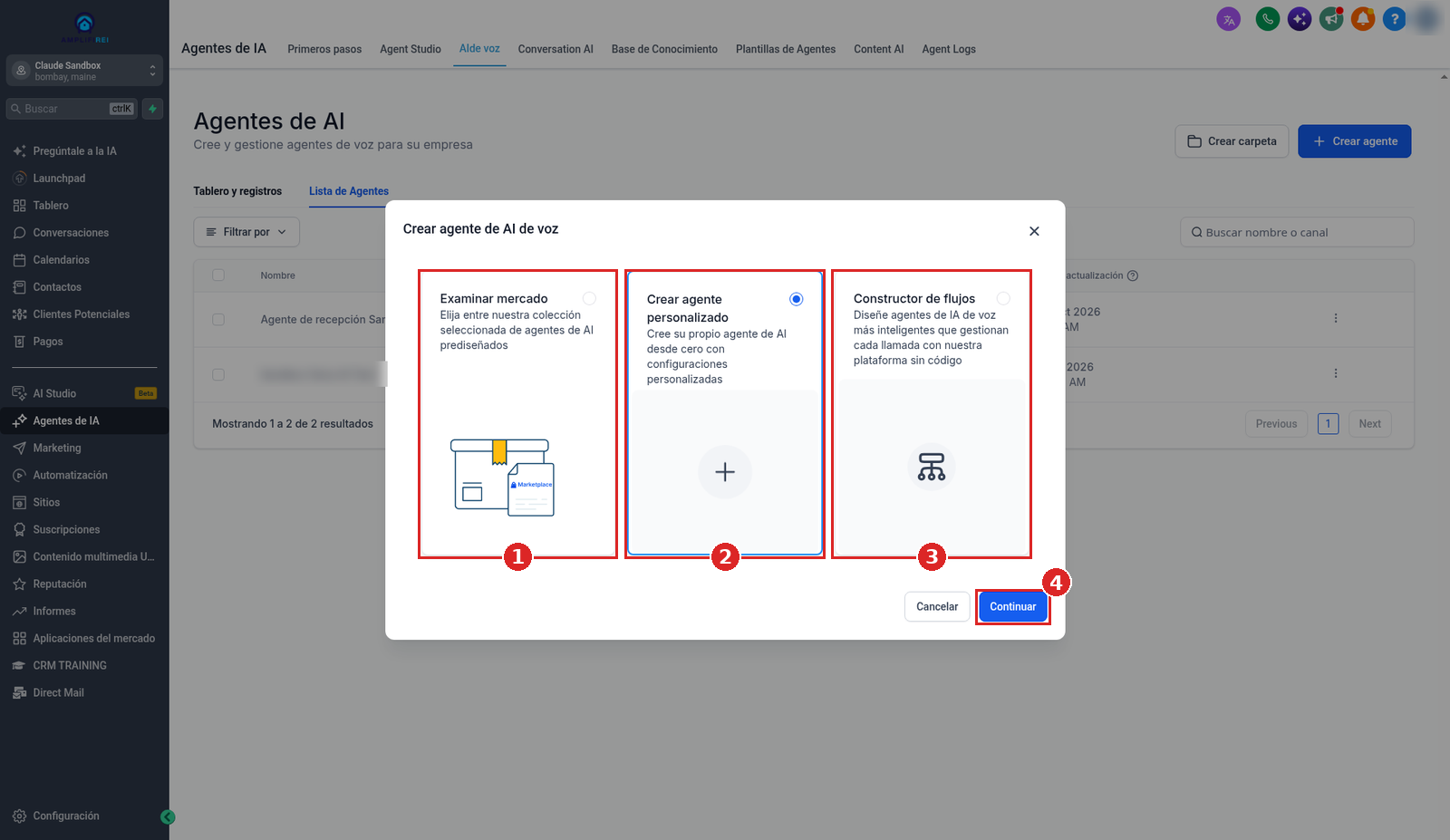Click the plus icon in custom agent card
Viewport: 1450px width, 840px height.
coord(725,472)
